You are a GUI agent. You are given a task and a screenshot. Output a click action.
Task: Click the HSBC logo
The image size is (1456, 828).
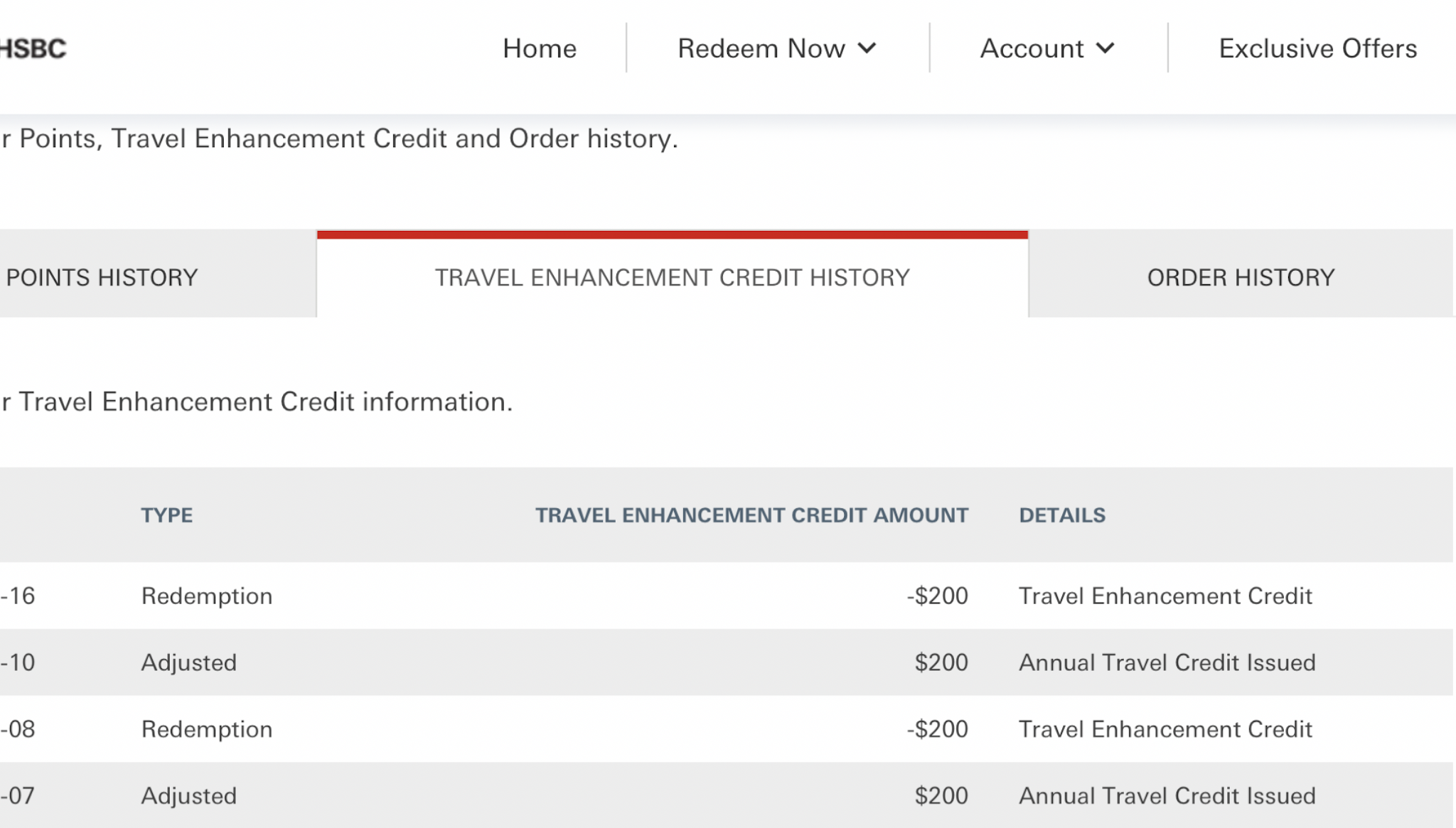pos(33,48)
